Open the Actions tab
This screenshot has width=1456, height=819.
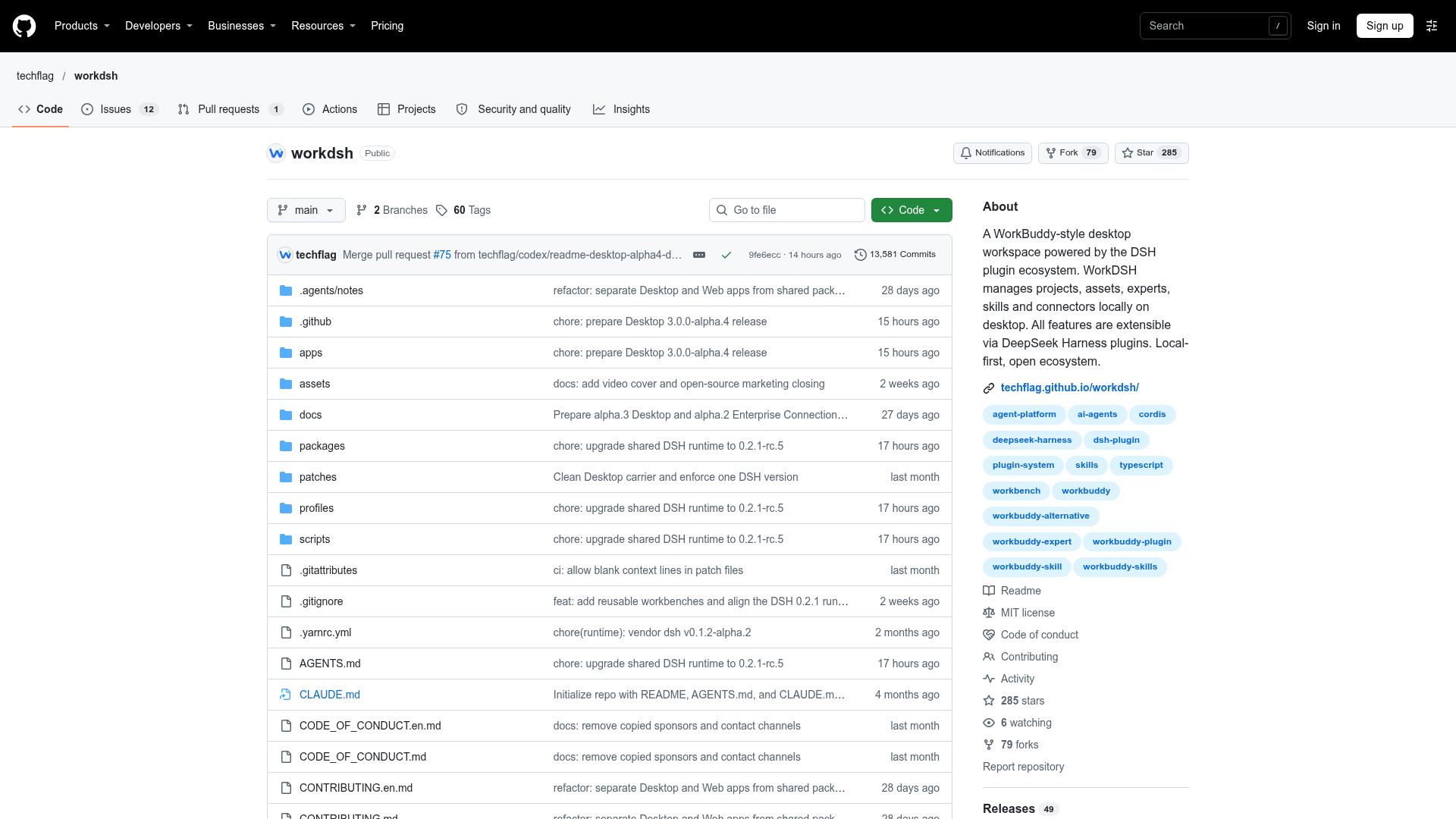click(x=330, y=109)
